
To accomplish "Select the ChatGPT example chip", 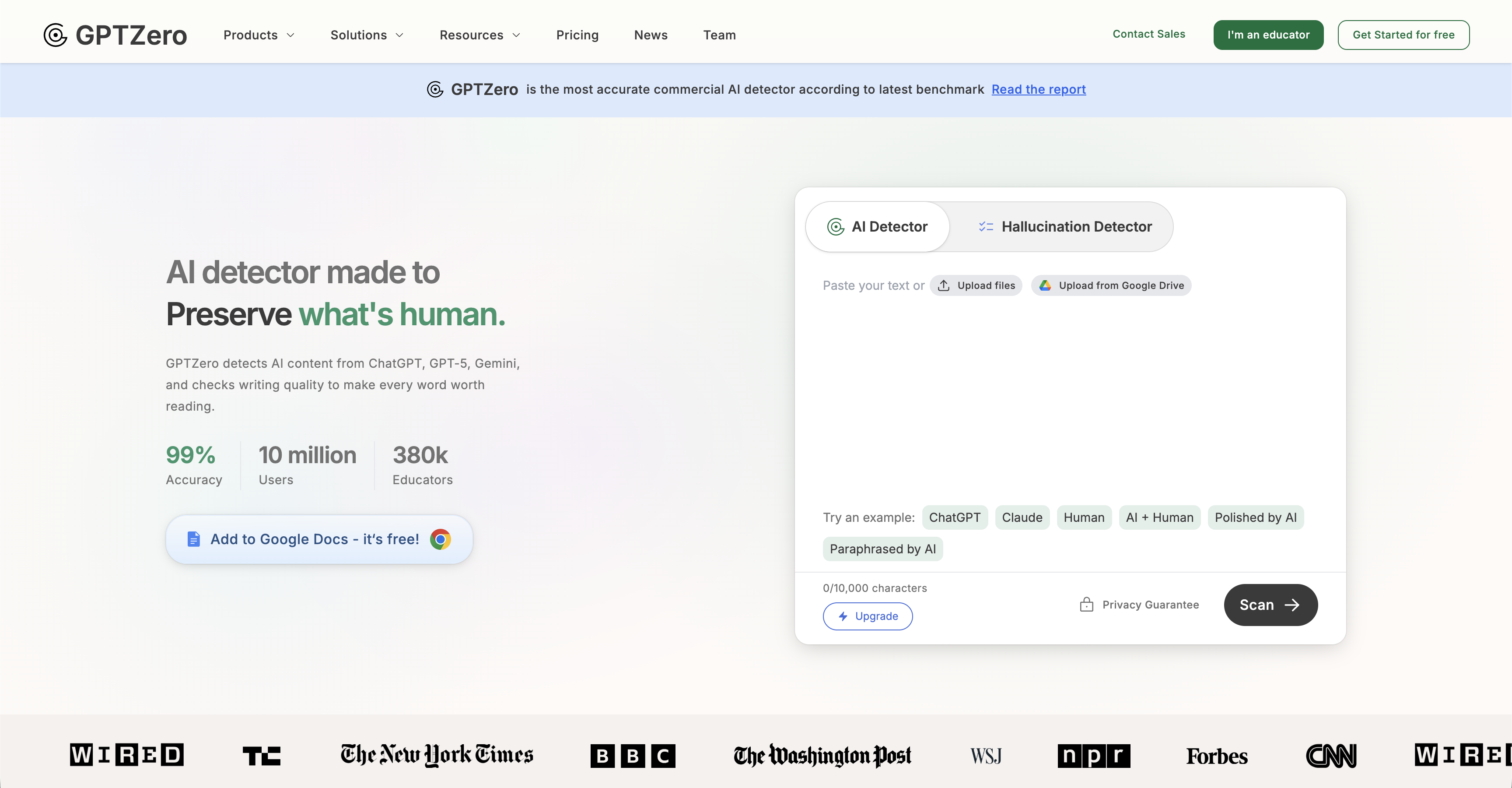I will [x=954, y=517].
